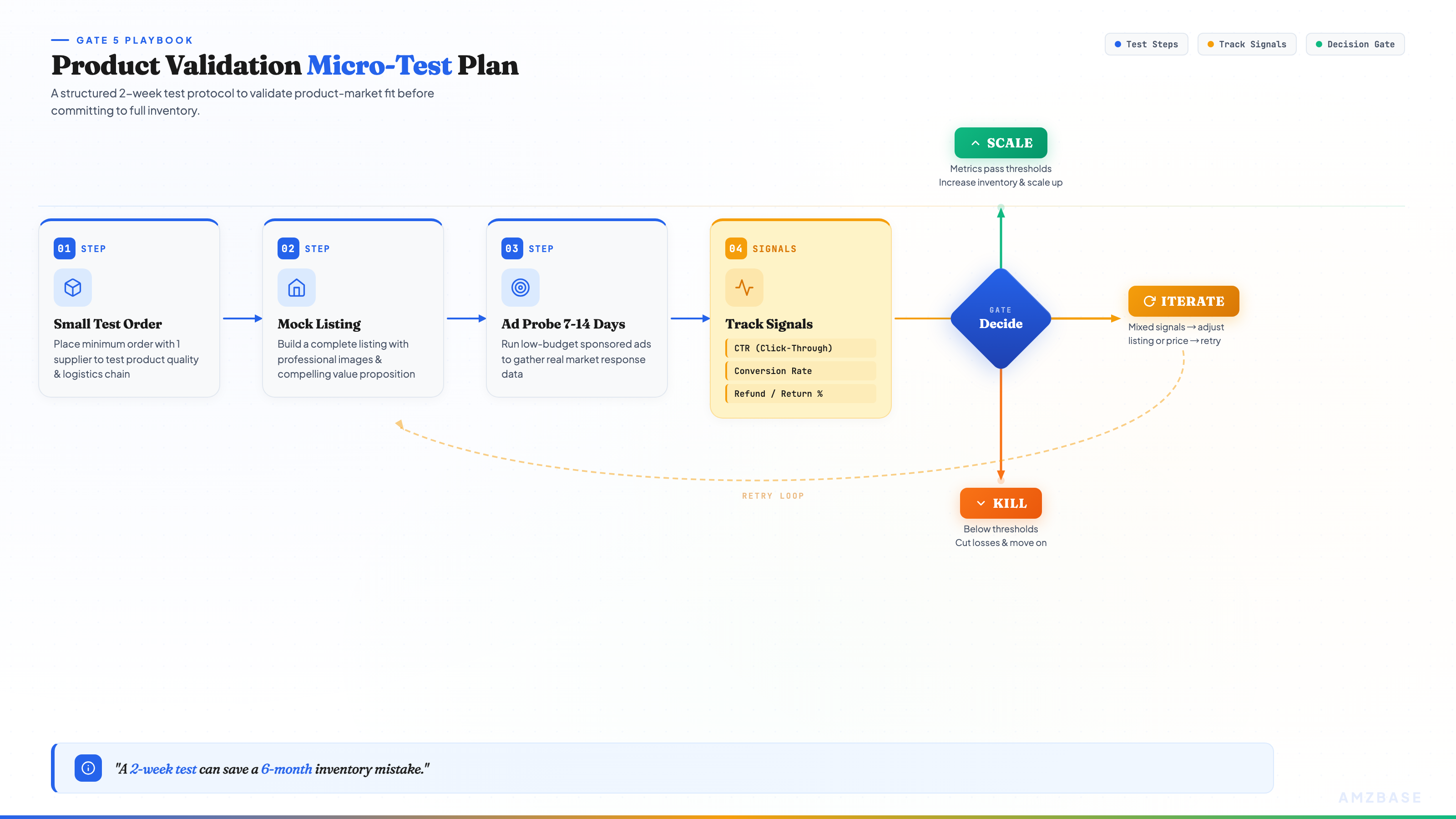This screenshot has height=819, width=1456.
Task: Click the chevron-down inside KILL button
Action: click(x=981, y=503)
